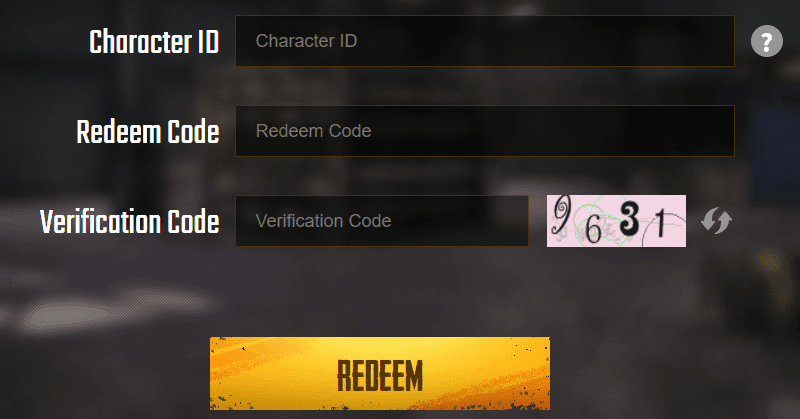Click the "Redeem Code" heading label
This screenshot has height=419, width=800.
148,132
